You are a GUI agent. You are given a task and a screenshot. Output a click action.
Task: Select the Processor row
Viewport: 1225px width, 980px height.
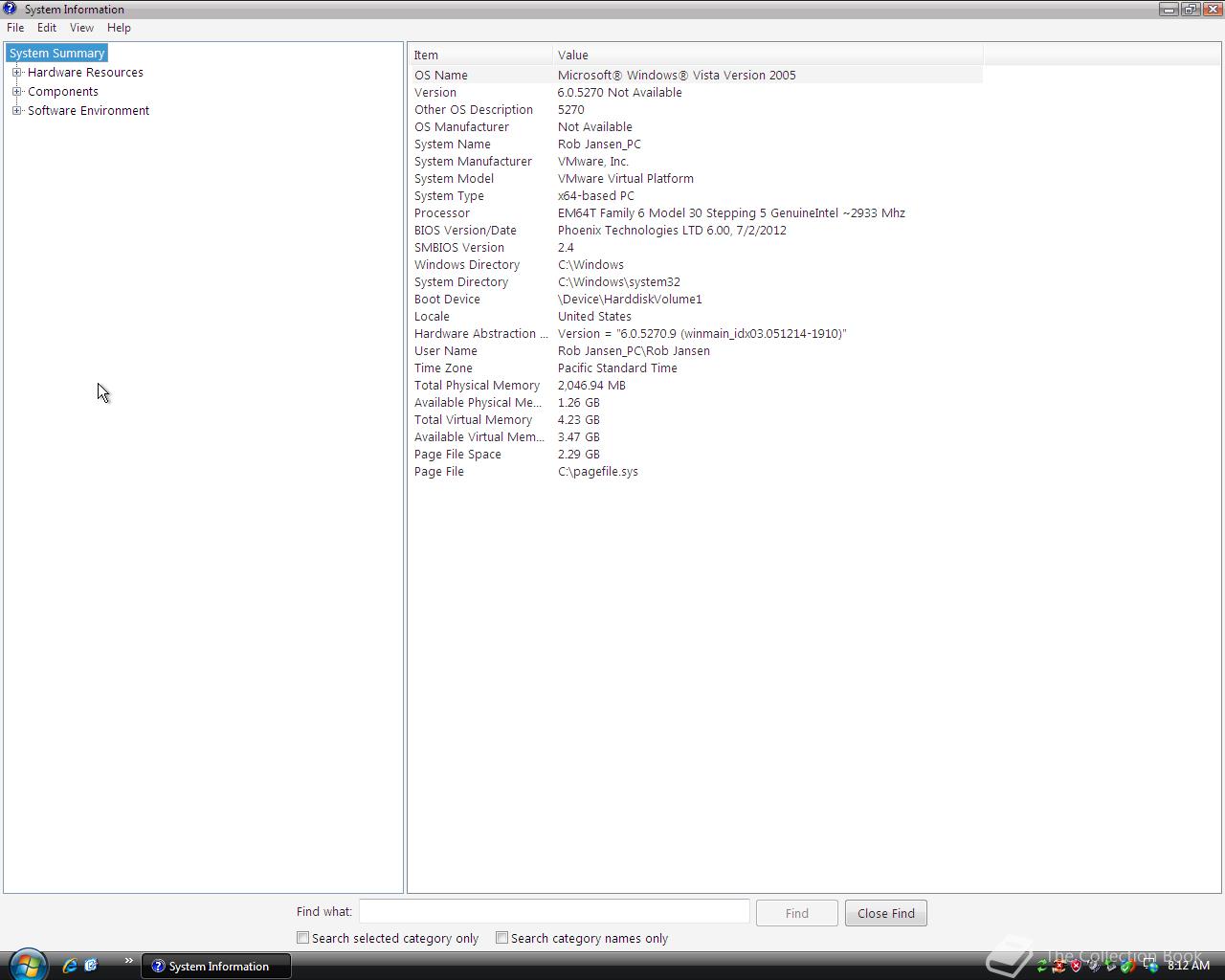point(696,212)
